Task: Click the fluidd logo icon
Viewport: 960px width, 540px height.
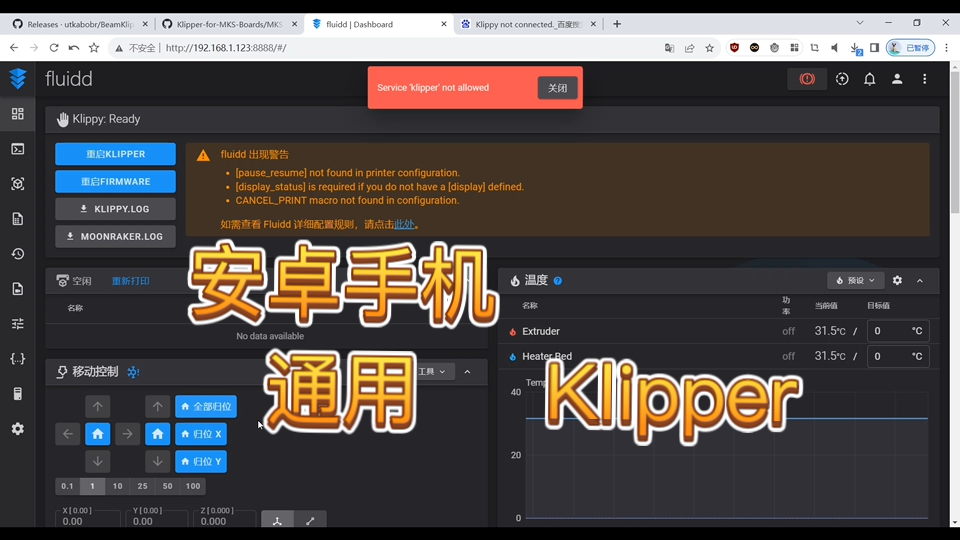Action: (18, 79)
